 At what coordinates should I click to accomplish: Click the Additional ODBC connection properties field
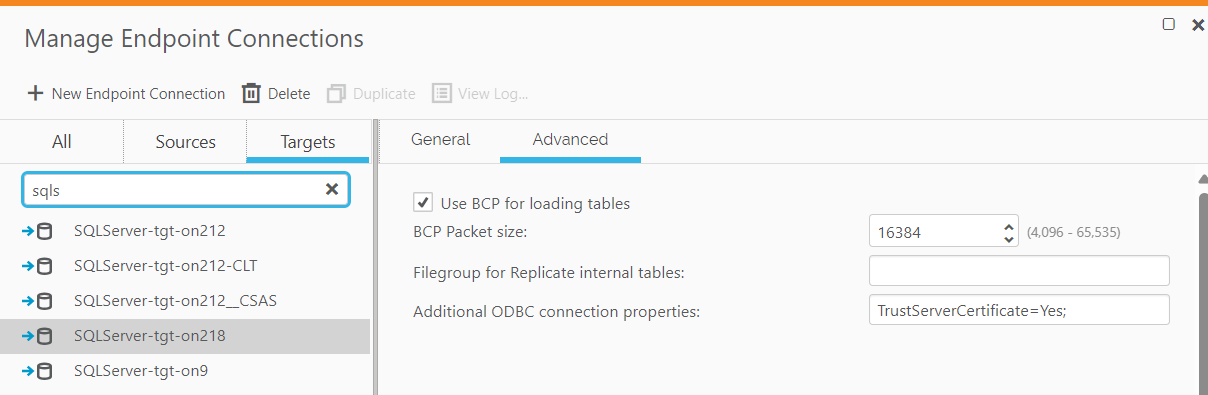[1019, 310]
